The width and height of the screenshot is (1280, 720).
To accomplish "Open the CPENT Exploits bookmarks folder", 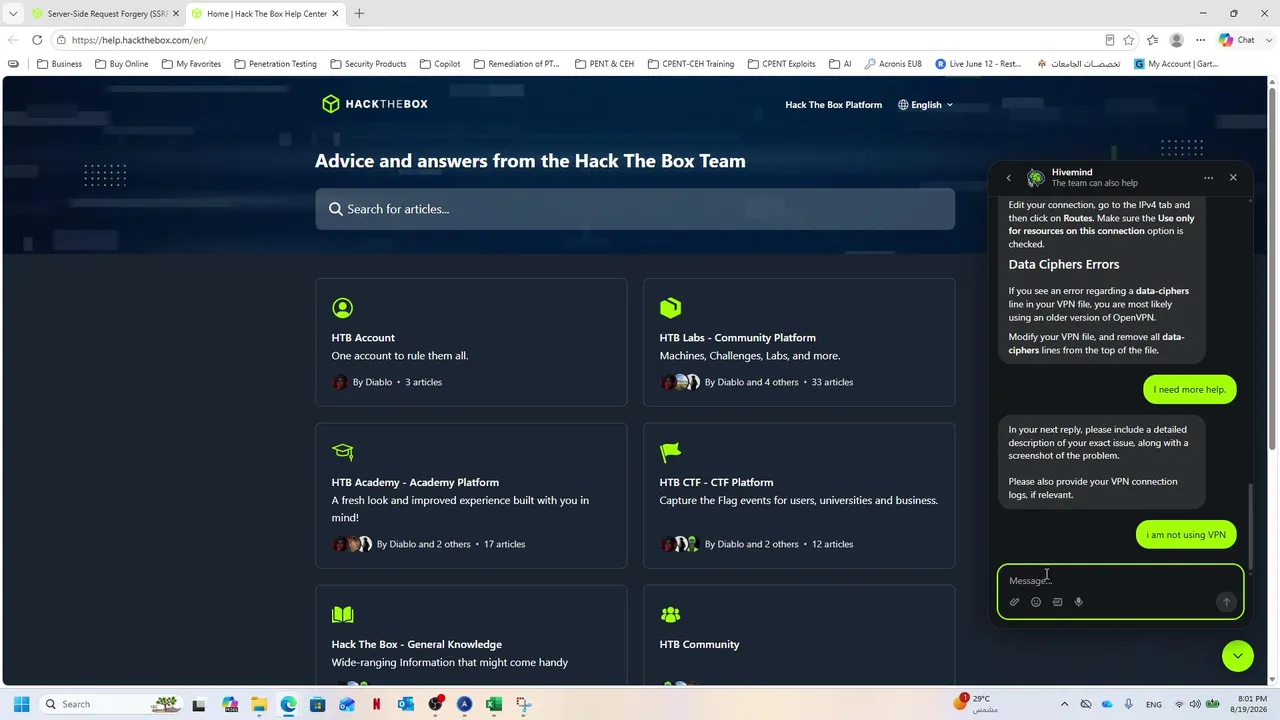I will [781, 64].
